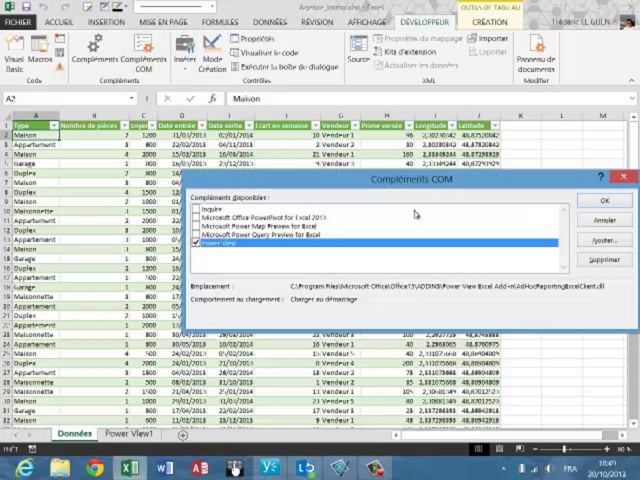Open Nombre de pièces filter dropdown
The image size is (640, 480).
click(x=124, y=125)
